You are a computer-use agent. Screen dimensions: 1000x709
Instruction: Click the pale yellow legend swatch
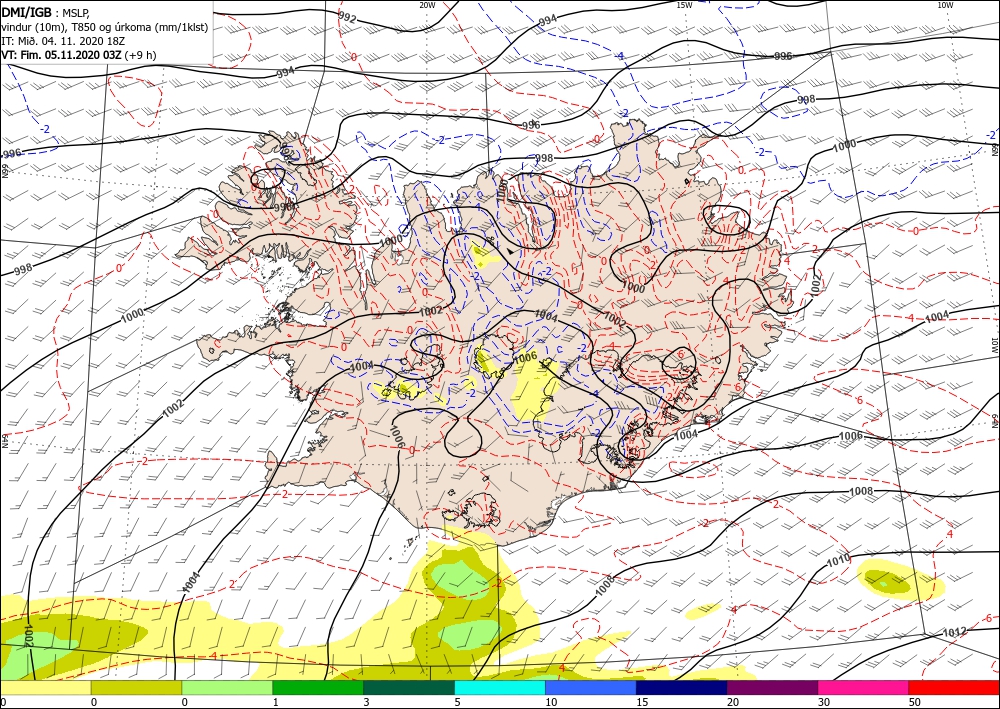[45, 687]
